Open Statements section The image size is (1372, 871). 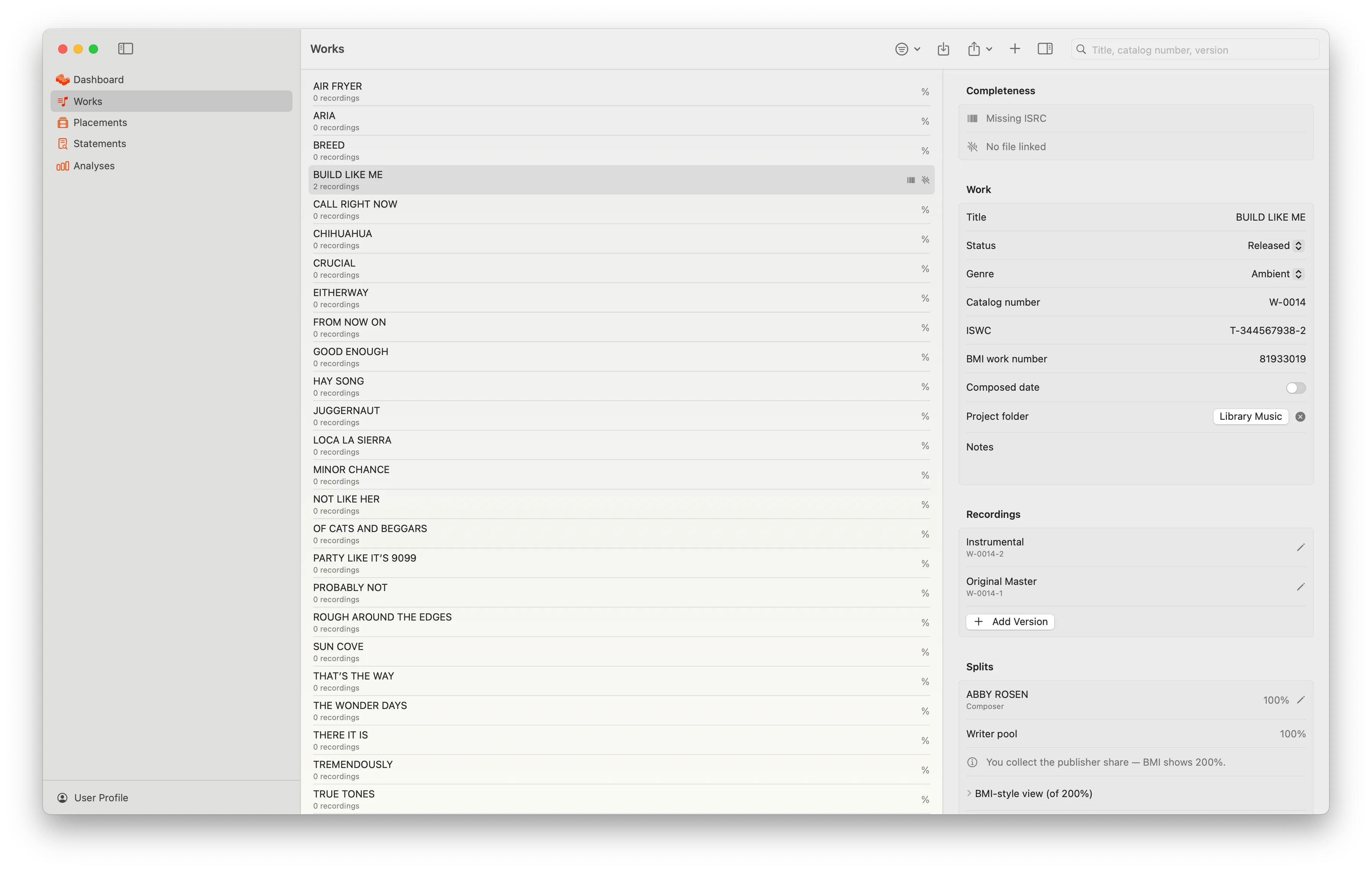171,144
